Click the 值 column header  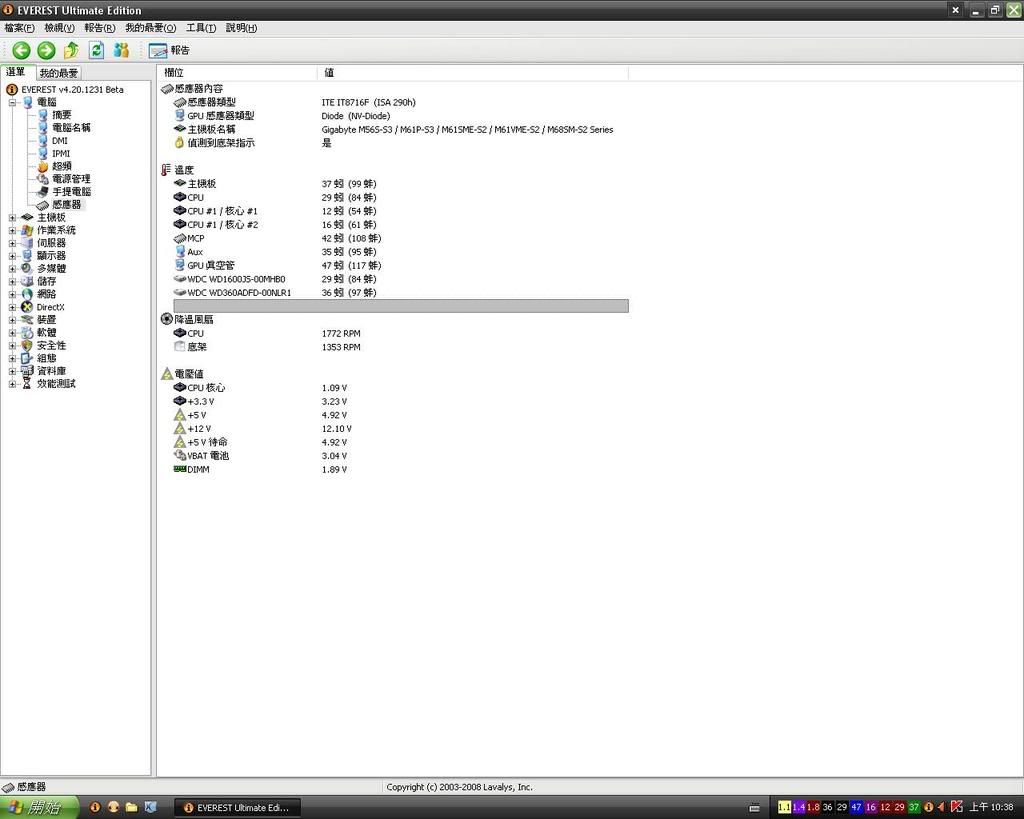472,72
